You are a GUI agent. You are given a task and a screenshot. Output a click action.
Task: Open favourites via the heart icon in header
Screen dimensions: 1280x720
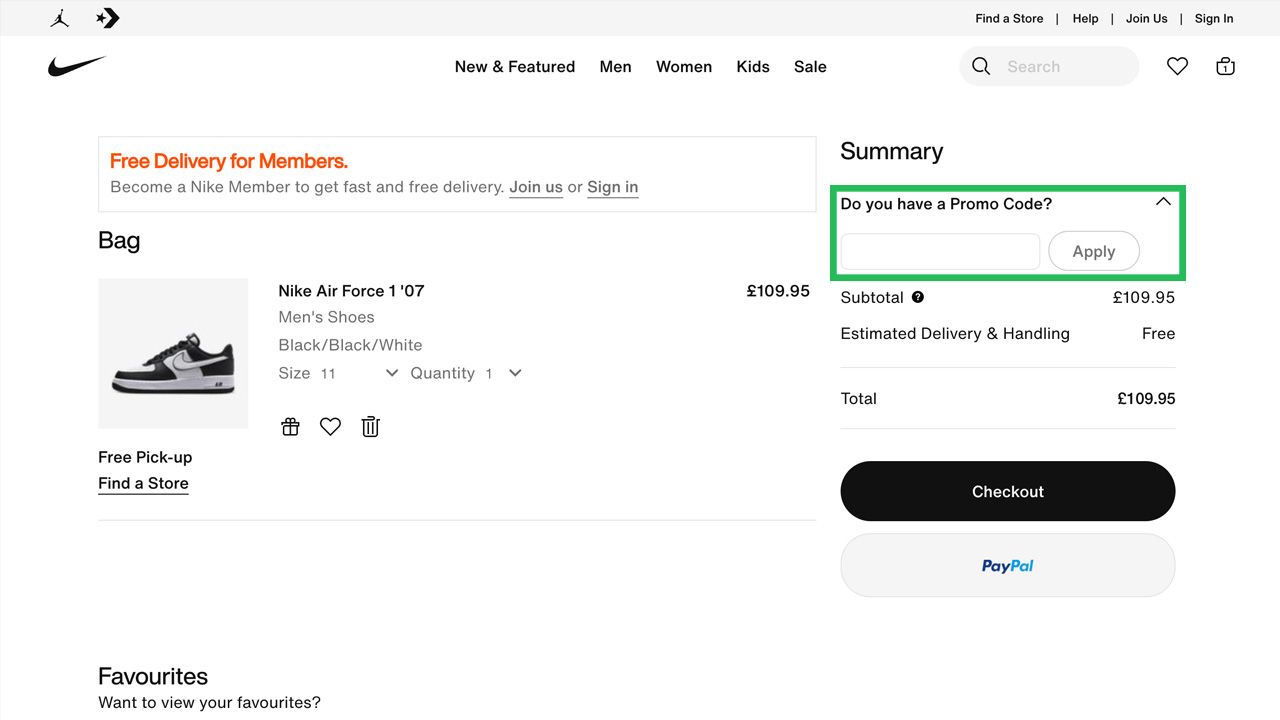(1177, 65)
